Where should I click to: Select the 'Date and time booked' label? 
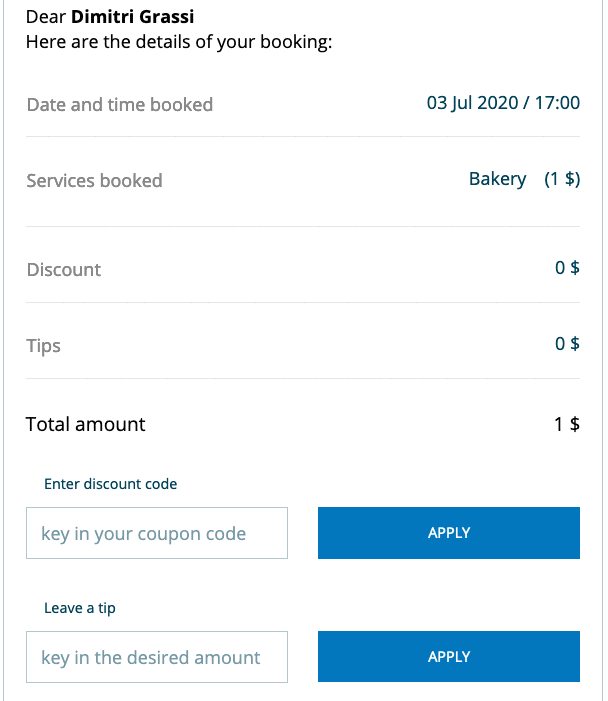coord(119,104)
